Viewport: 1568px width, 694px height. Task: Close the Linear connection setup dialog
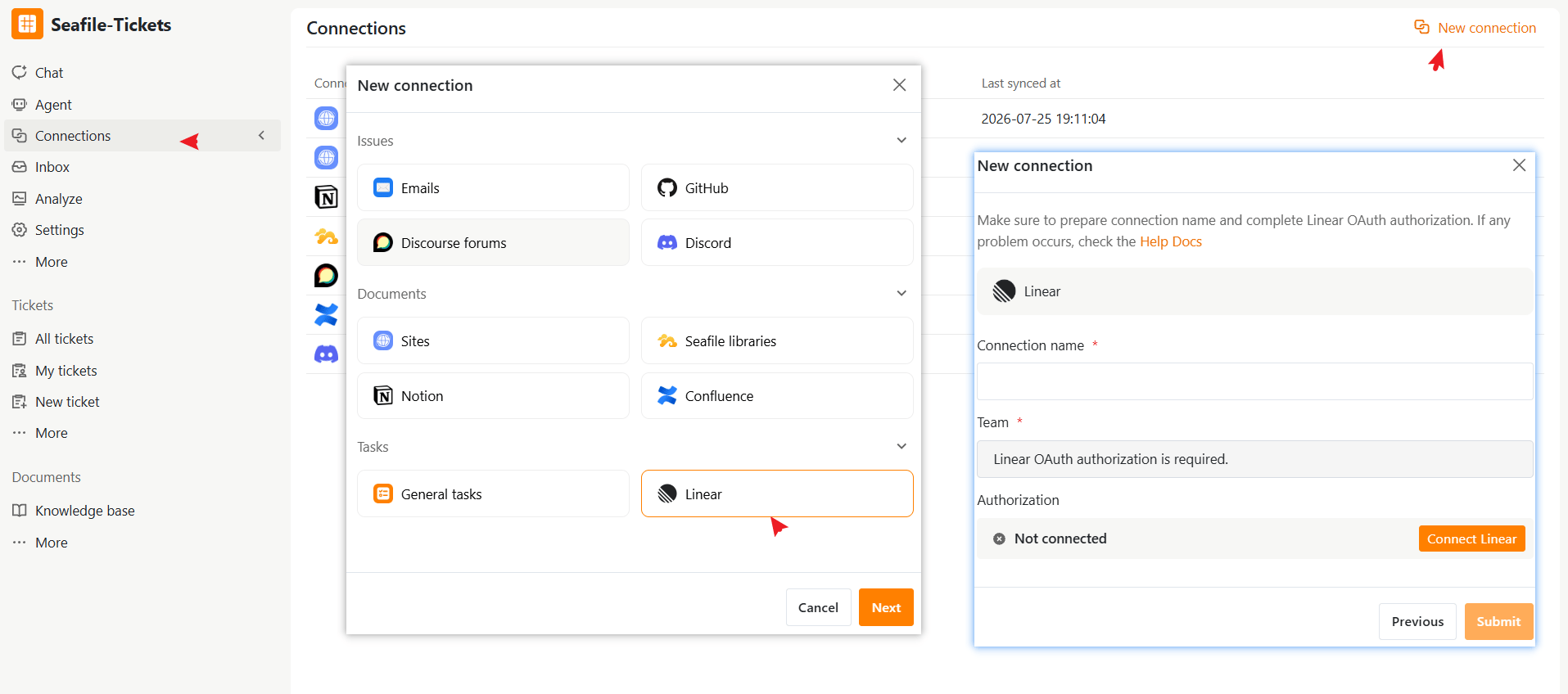pyautogui.click(x=1519, y=165)
